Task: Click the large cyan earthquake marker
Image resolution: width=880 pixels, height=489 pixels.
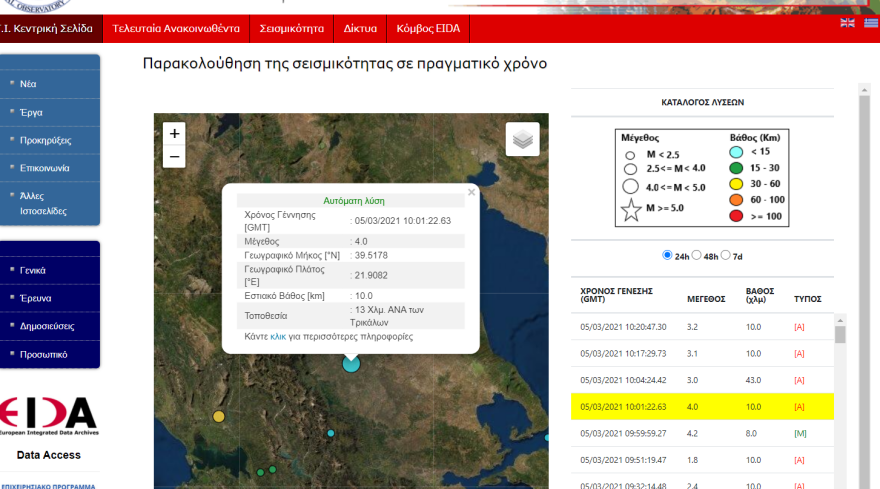Action: tap(351, 363)
